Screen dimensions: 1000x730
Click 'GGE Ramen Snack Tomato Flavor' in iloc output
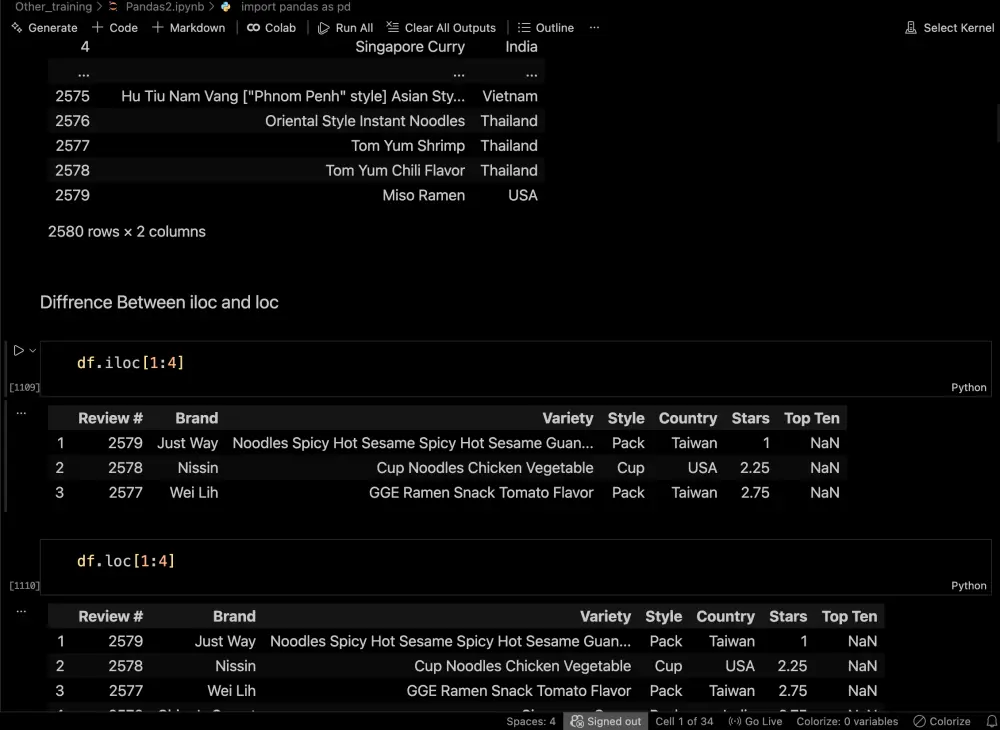click(x=481, y=493)
